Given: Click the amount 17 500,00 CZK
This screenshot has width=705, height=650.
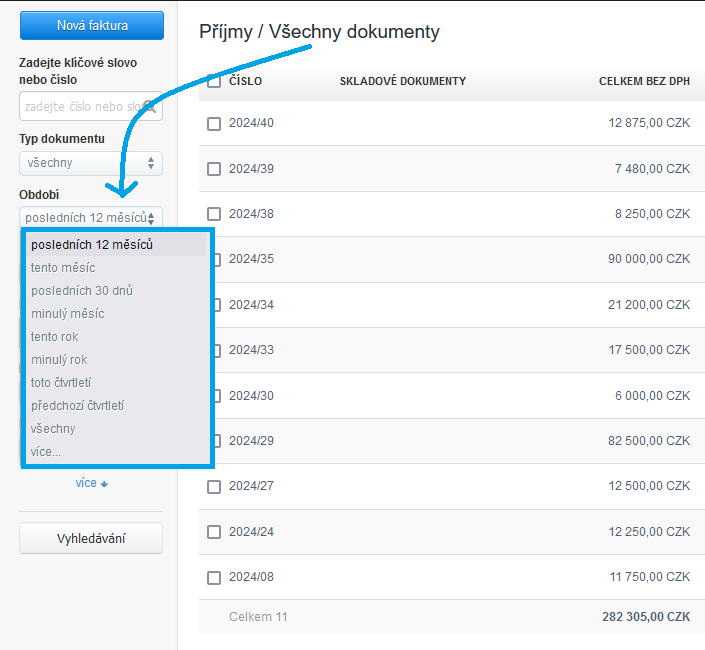Looking at the screenshot, I should click(649, 350).
